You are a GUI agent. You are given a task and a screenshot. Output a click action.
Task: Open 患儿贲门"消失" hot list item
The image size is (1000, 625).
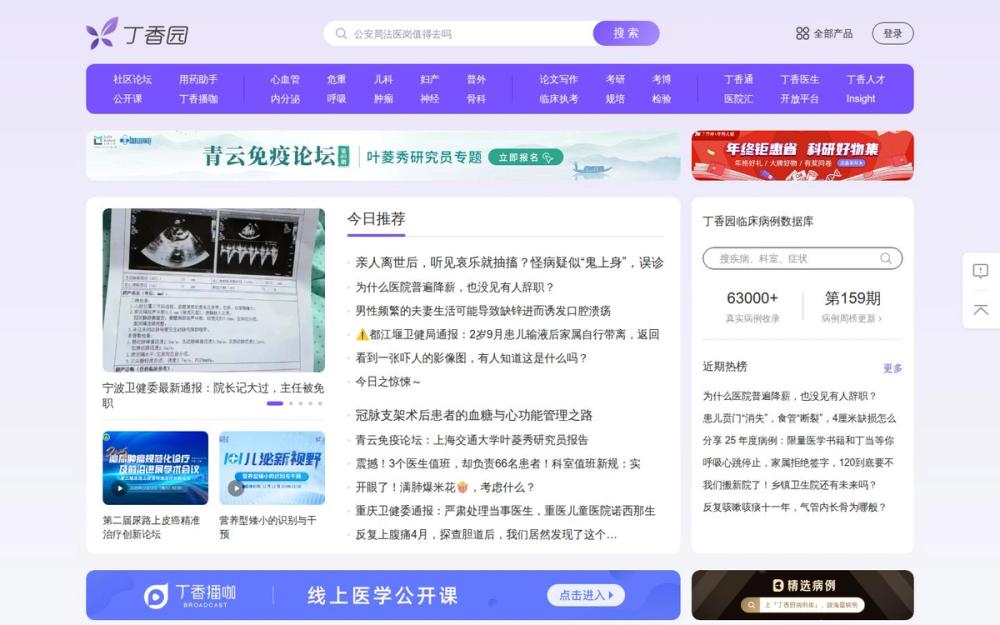(x=799, y=418)
